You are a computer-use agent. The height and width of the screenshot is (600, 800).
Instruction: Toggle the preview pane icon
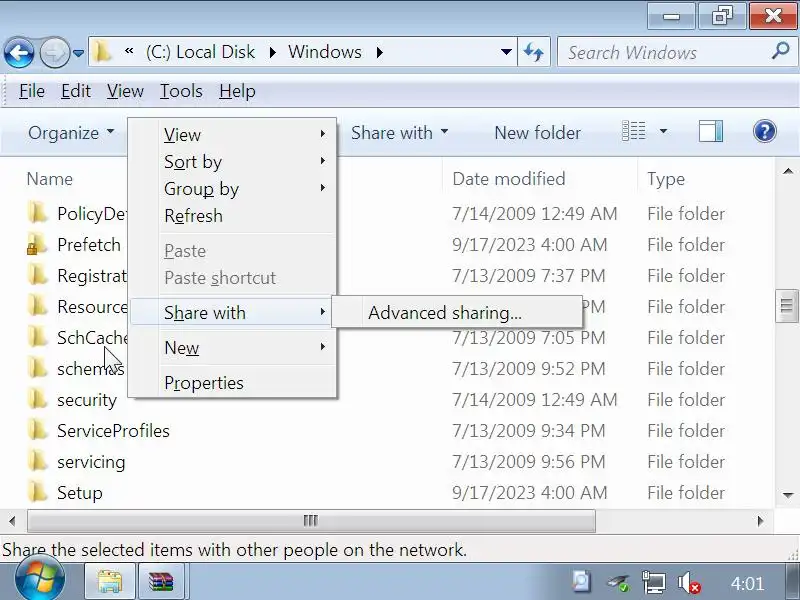(711, 131)
